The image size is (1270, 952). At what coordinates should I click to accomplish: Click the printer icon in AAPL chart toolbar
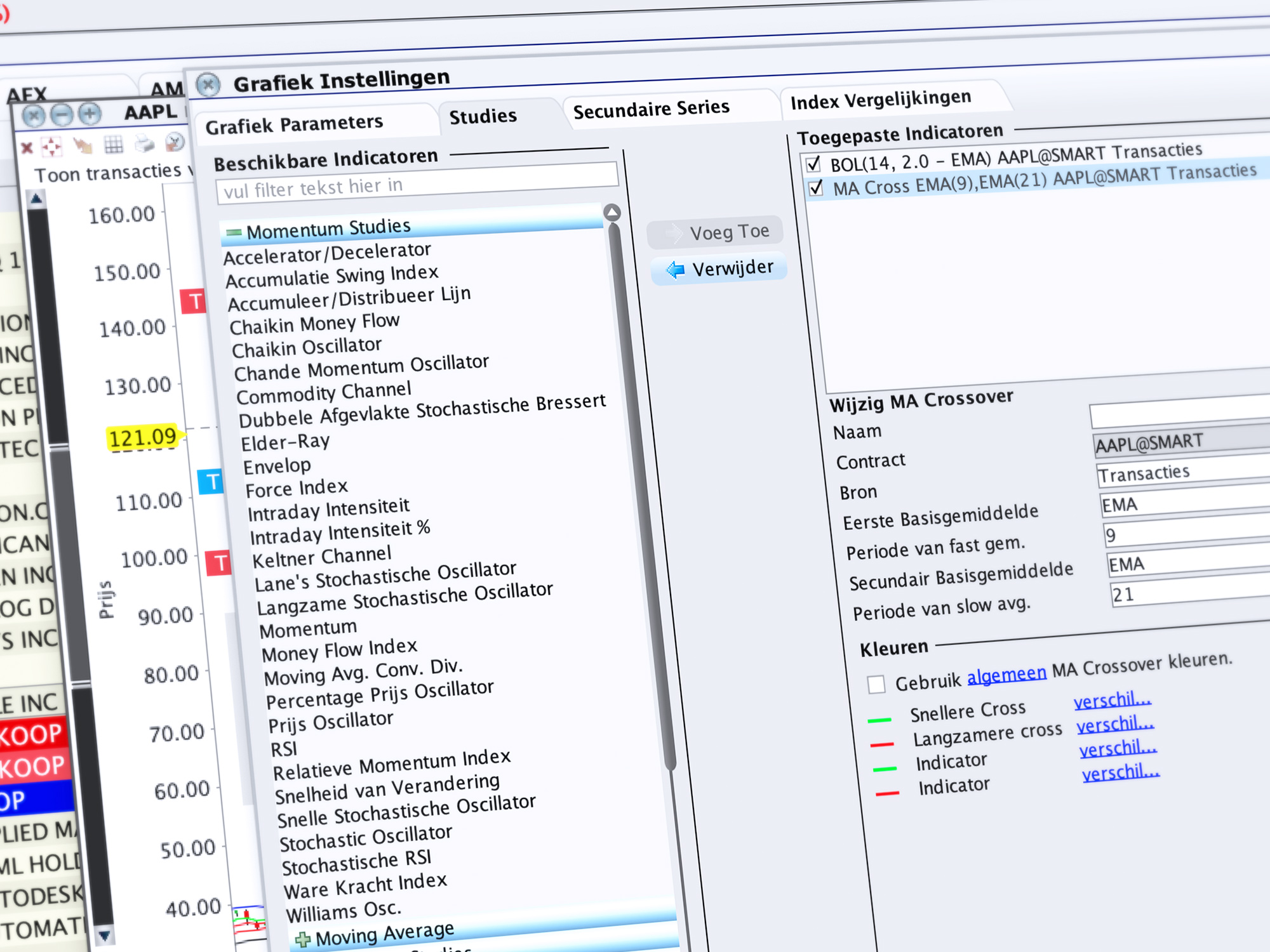click(x=144, y=144)
